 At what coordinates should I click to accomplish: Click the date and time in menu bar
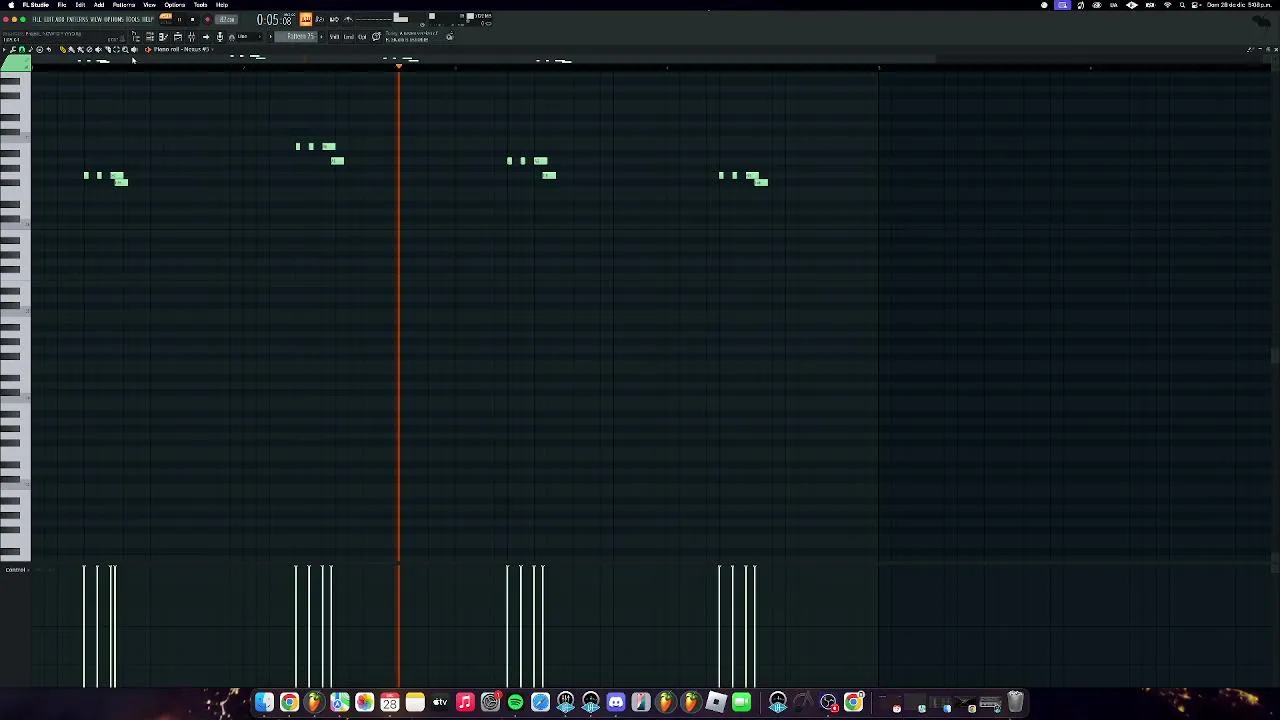[x=1238, y=5]
